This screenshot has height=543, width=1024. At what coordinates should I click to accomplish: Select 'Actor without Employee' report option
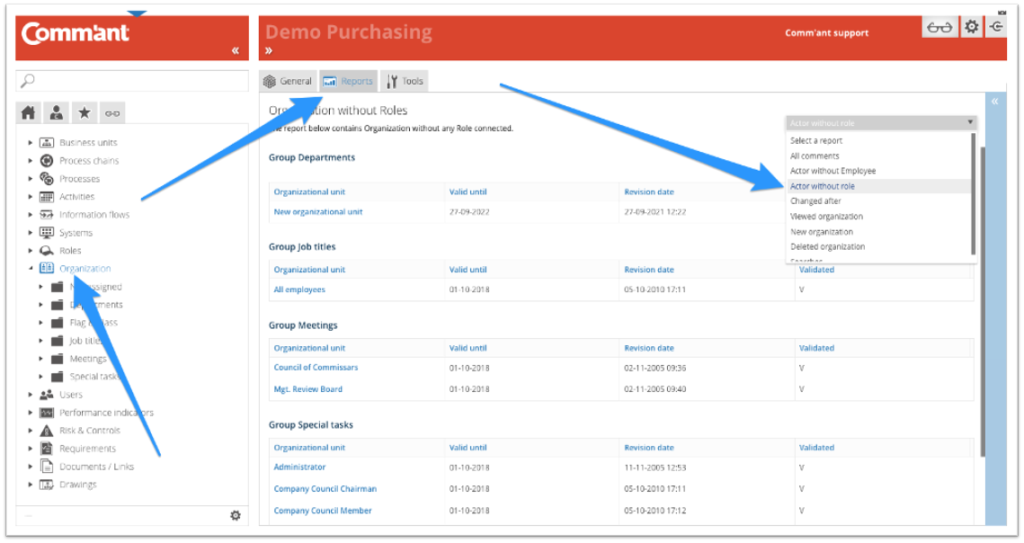833,171
